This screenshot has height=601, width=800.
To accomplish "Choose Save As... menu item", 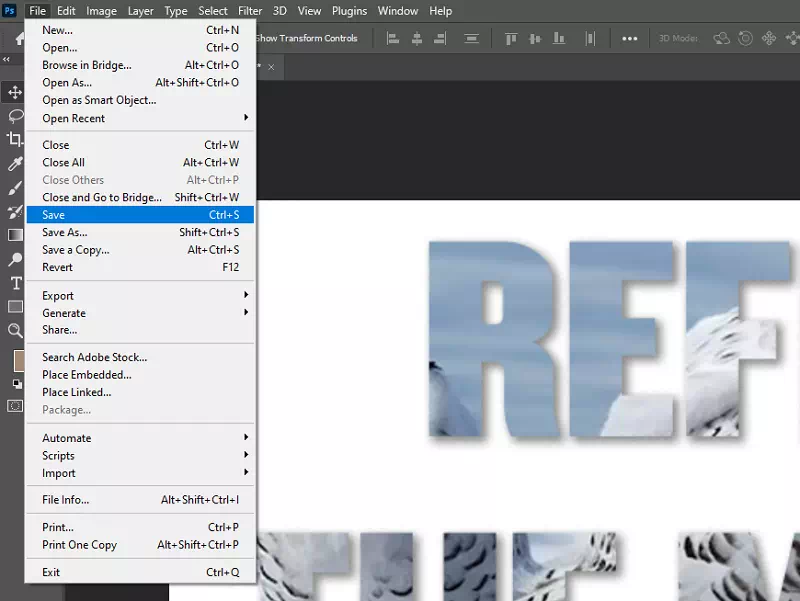I will 140,232.
